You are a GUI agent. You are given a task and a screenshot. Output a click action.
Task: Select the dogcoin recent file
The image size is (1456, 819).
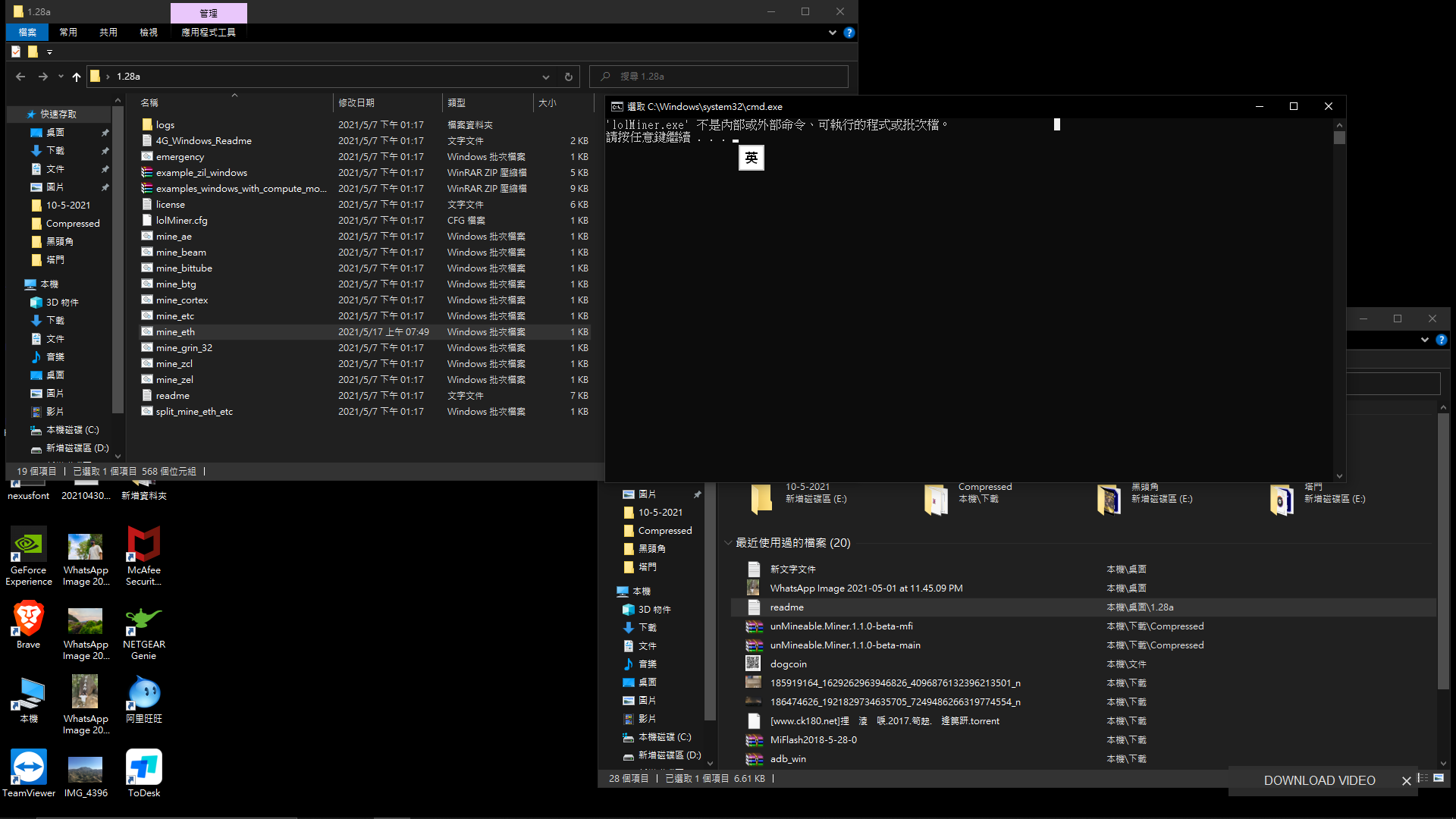pyautogui.click(x=788, y=664)
